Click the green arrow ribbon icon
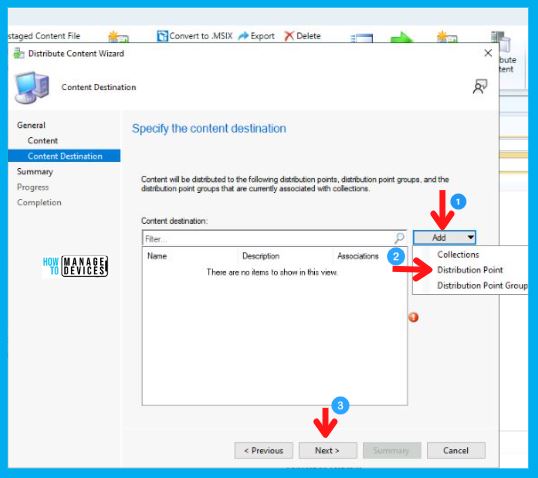 401,37
